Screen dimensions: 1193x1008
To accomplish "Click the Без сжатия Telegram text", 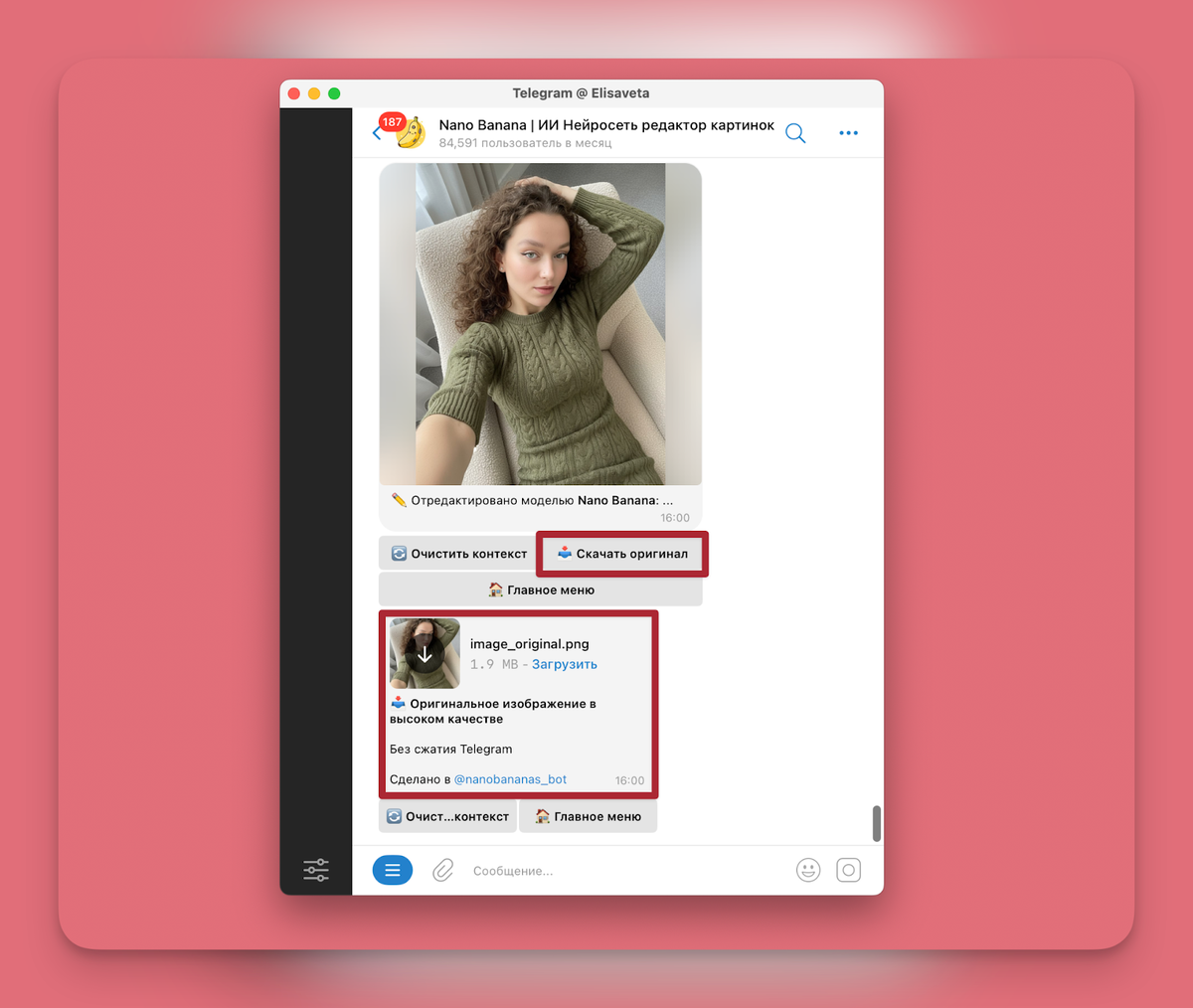I will click(x=451, y=750).
